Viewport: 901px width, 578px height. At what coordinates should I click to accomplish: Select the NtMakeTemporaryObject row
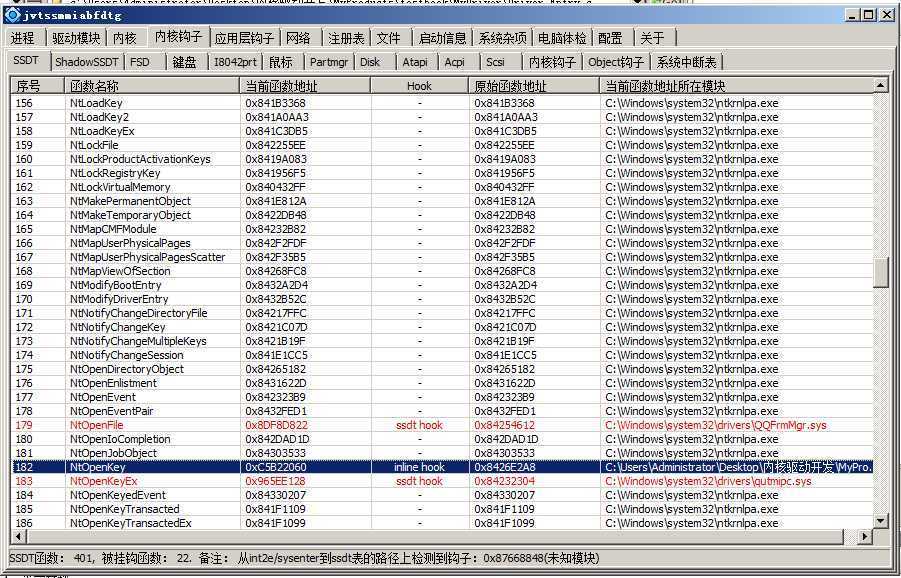coord(442,215)
